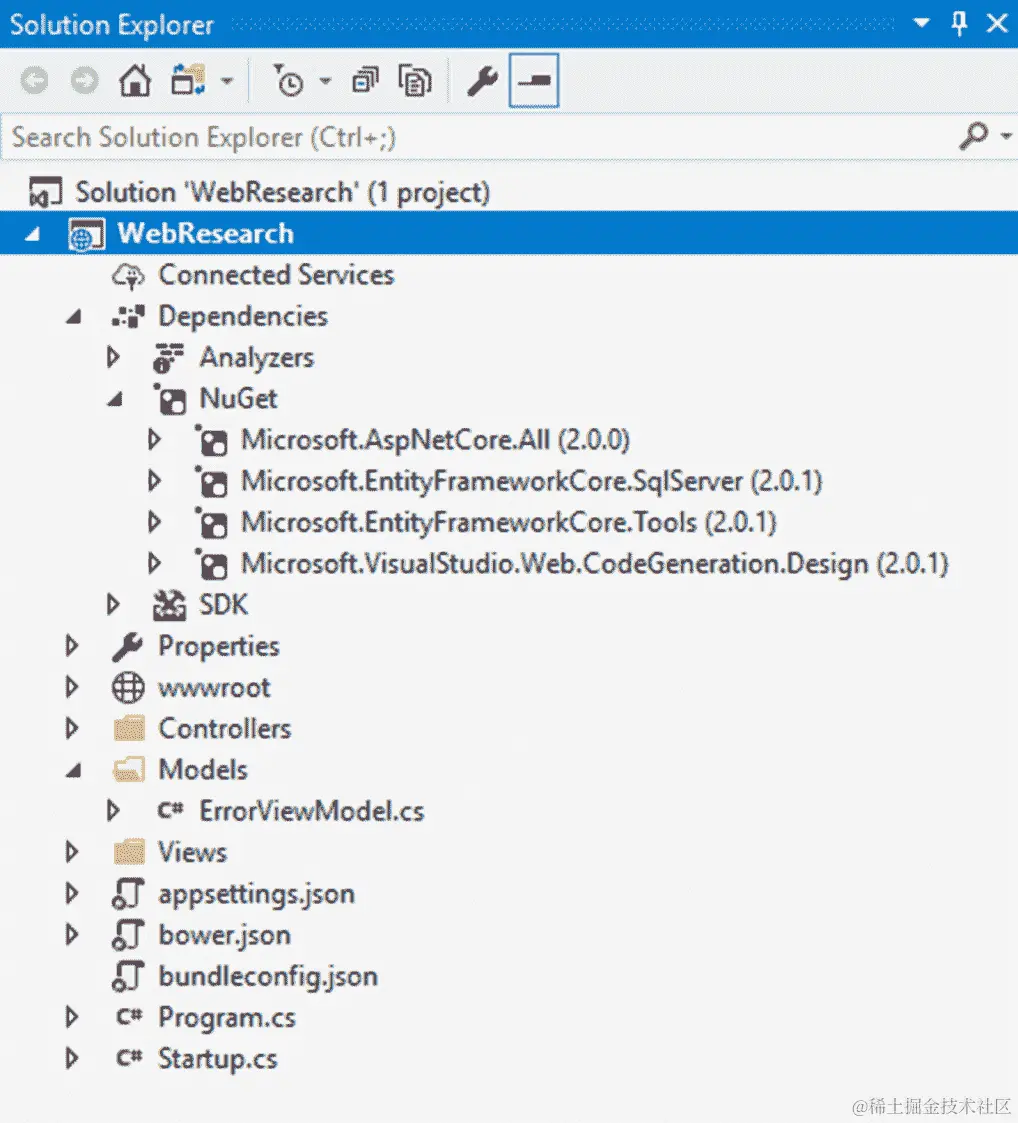Click the Views folder icon

[x=129, y=852]
